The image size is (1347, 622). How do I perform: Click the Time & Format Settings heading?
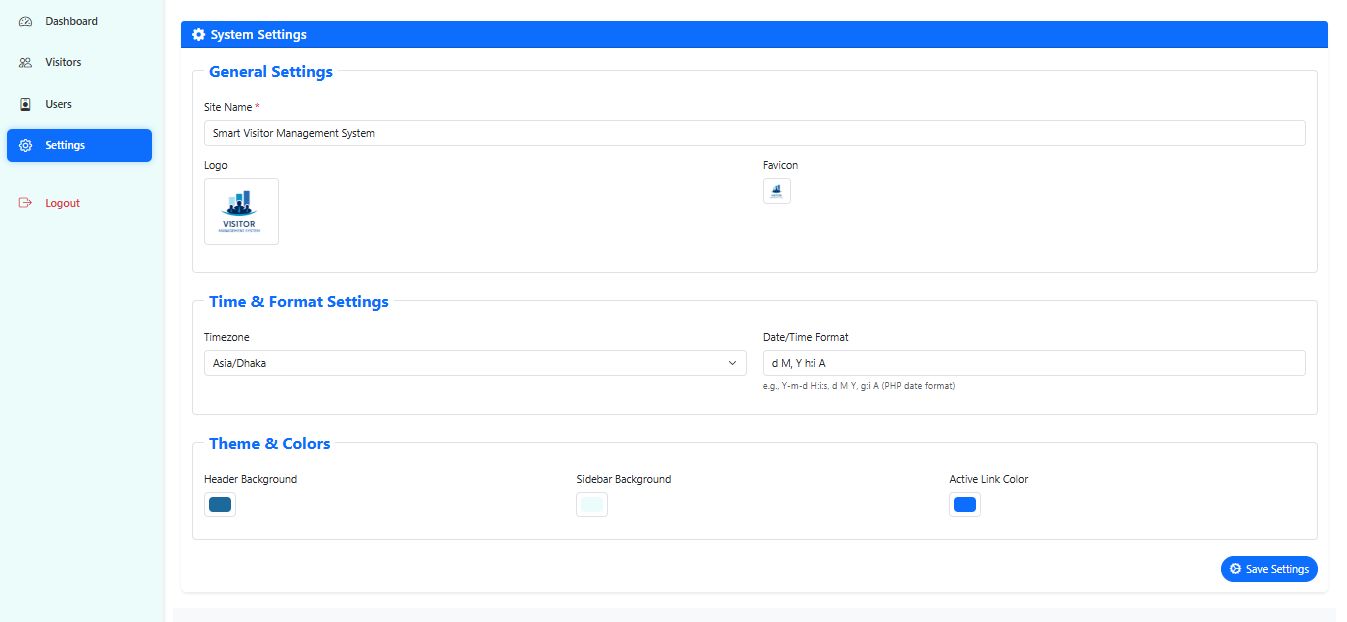pyautogui.click(x=299, y=301)
